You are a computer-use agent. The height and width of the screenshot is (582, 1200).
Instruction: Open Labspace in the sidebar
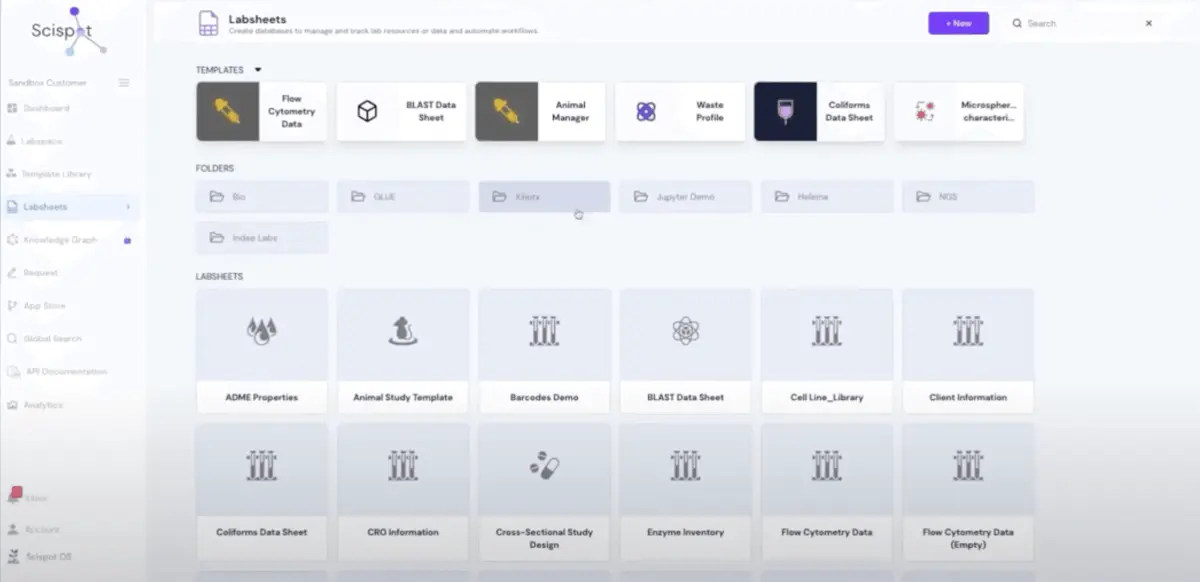(35, 141)
